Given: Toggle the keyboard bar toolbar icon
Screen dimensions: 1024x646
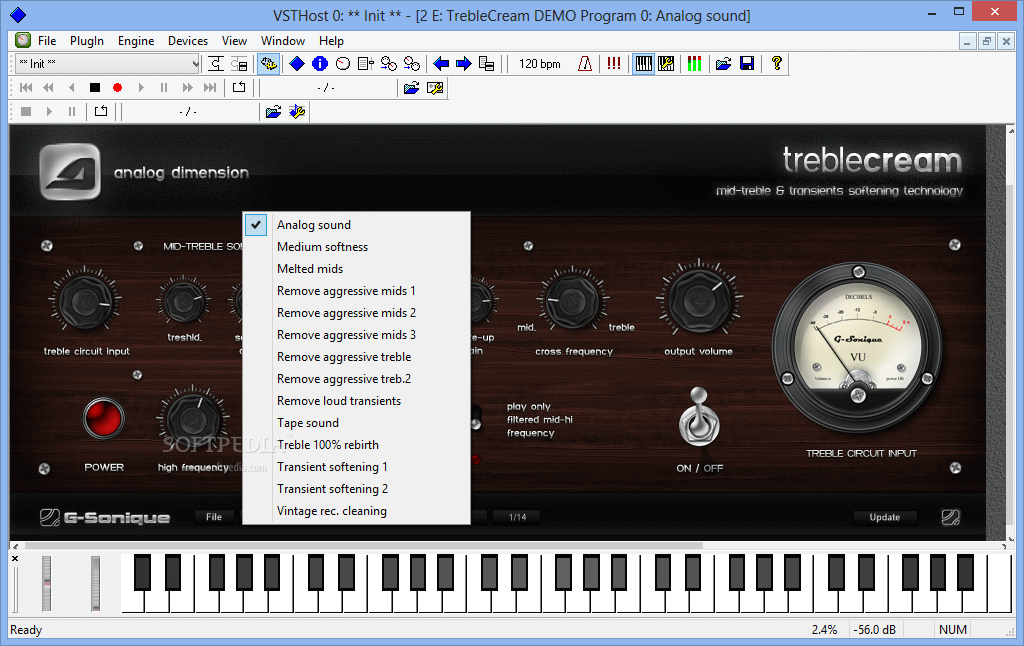Looking at the screenshot, I should click(x=643, y=63).
